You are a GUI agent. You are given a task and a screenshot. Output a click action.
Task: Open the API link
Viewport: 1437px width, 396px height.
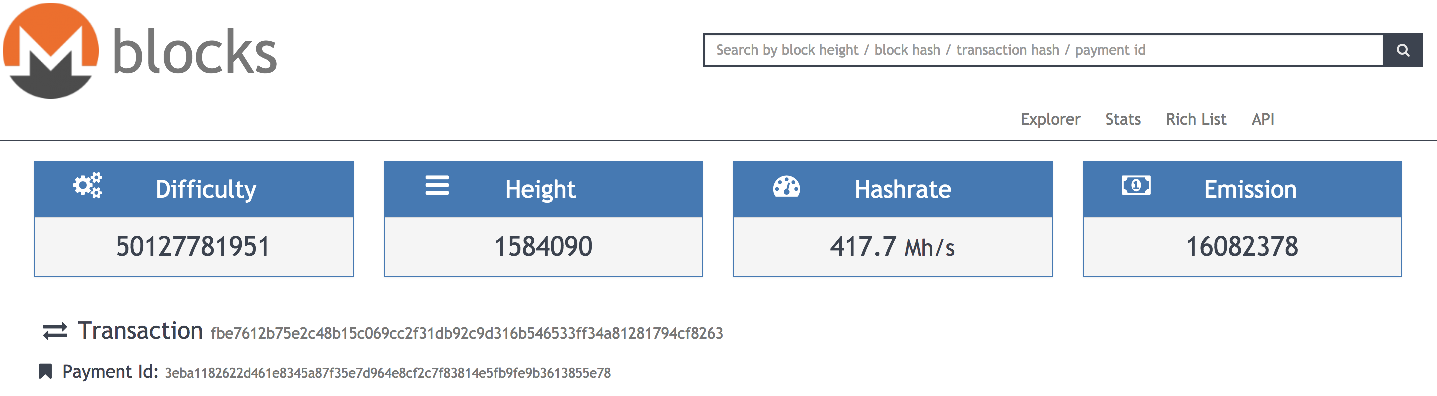click(1263, 119)
